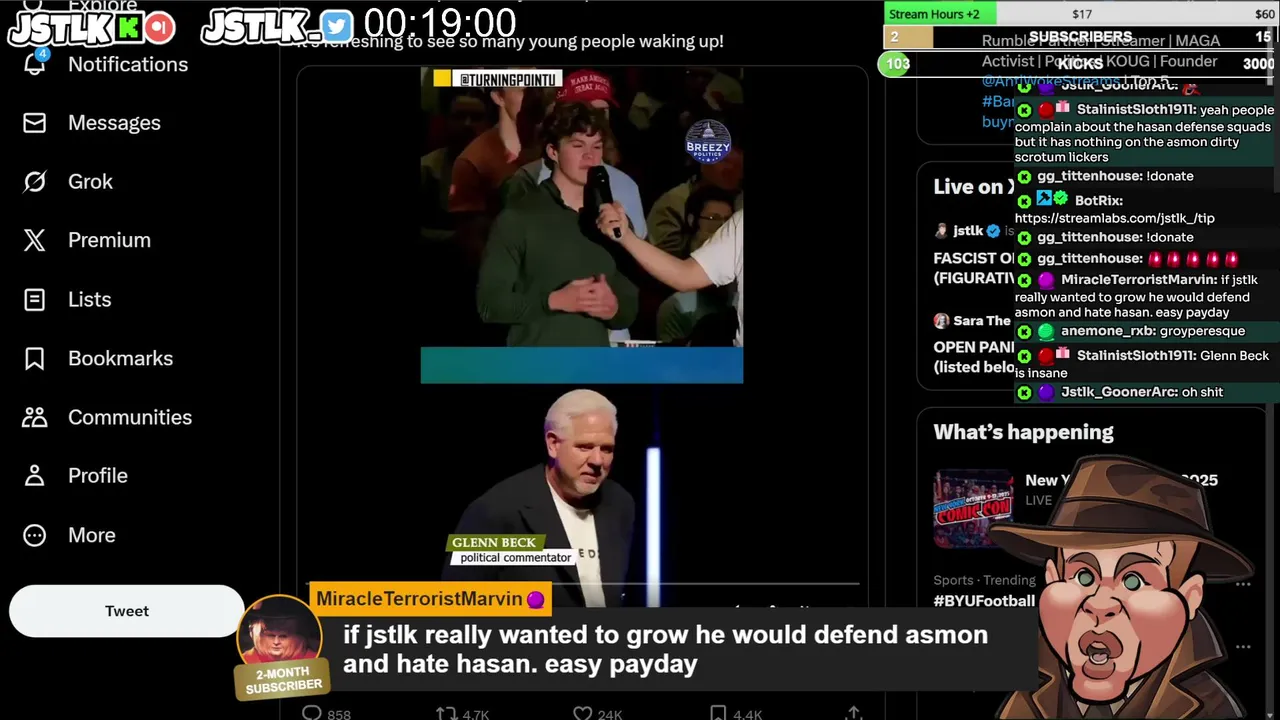Click the green 103 kicks counter
Image resolution: width=1280 pixels, height=720 pixels.
(897, 64)
